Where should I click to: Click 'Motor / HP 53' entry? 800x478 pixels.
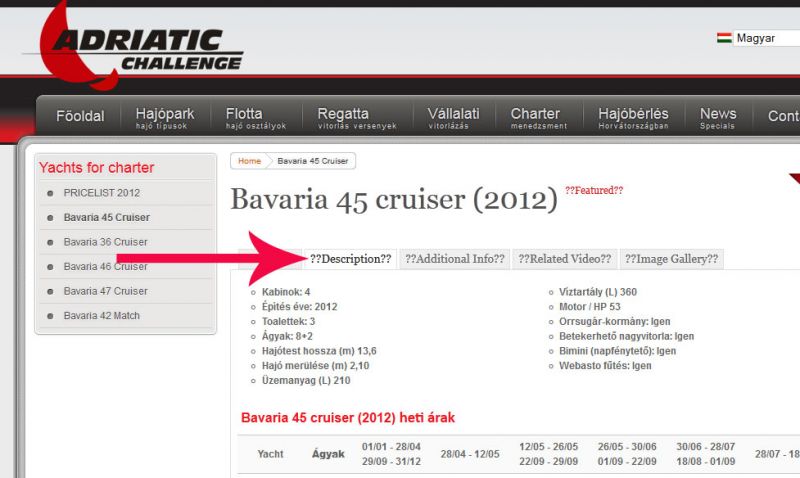click(590, 307)
